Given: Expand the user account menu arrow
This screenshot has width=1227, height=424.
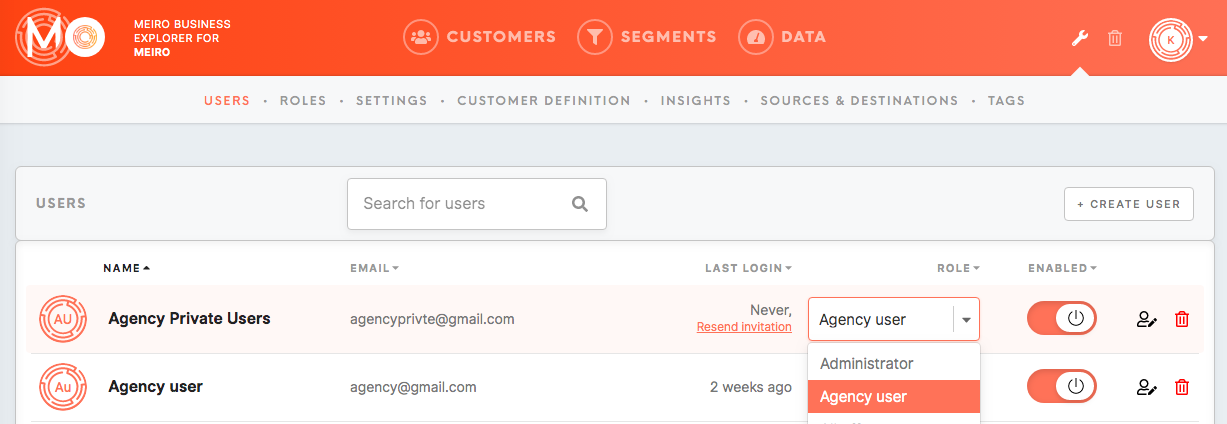Looking at the screenshot, I should tap(1203, 39).
